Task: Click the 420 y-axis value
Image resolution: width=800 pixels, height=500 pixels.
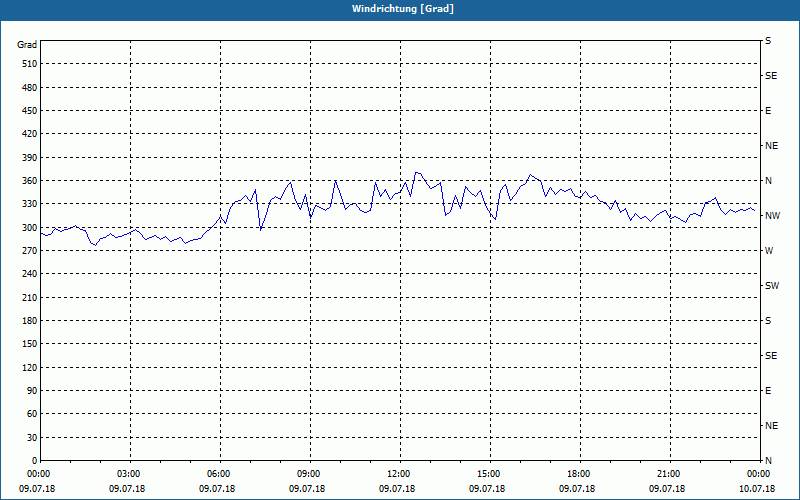Action: tap(30, 134)
